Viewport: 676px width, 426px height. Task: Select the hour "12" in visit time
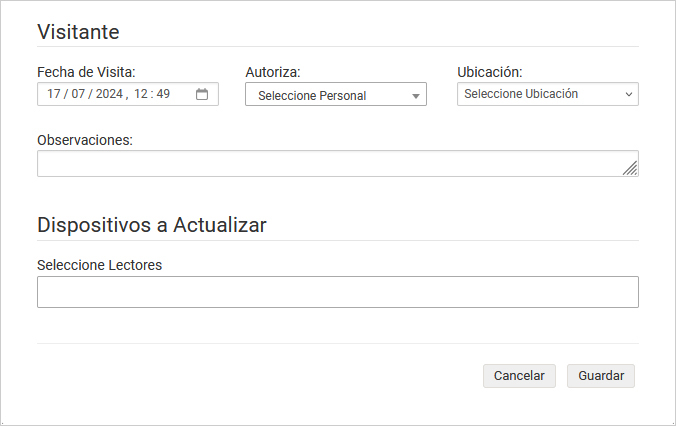(x=140, y=94)
